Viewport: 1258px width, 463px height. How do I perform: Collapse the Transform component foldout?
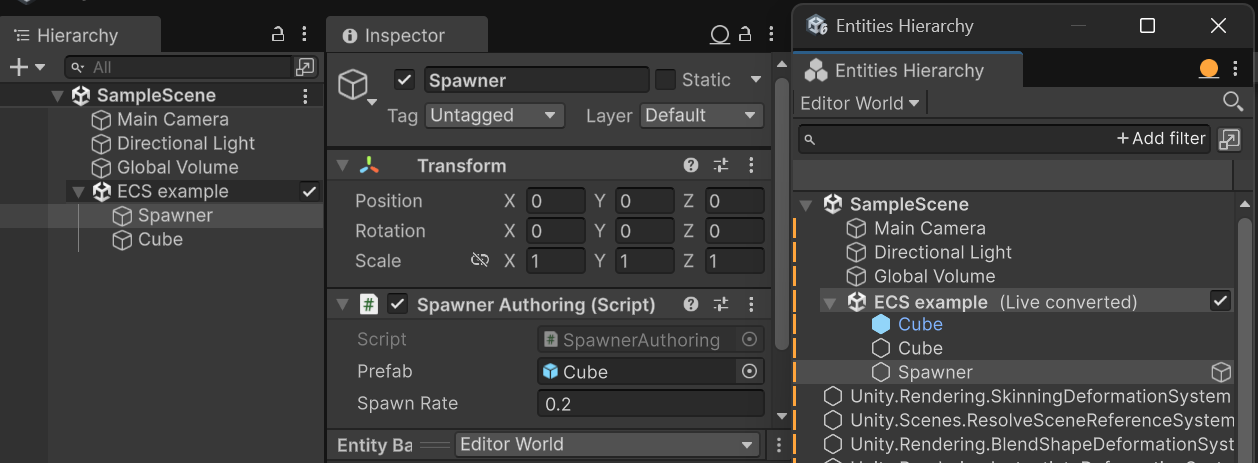pos(342,166)
